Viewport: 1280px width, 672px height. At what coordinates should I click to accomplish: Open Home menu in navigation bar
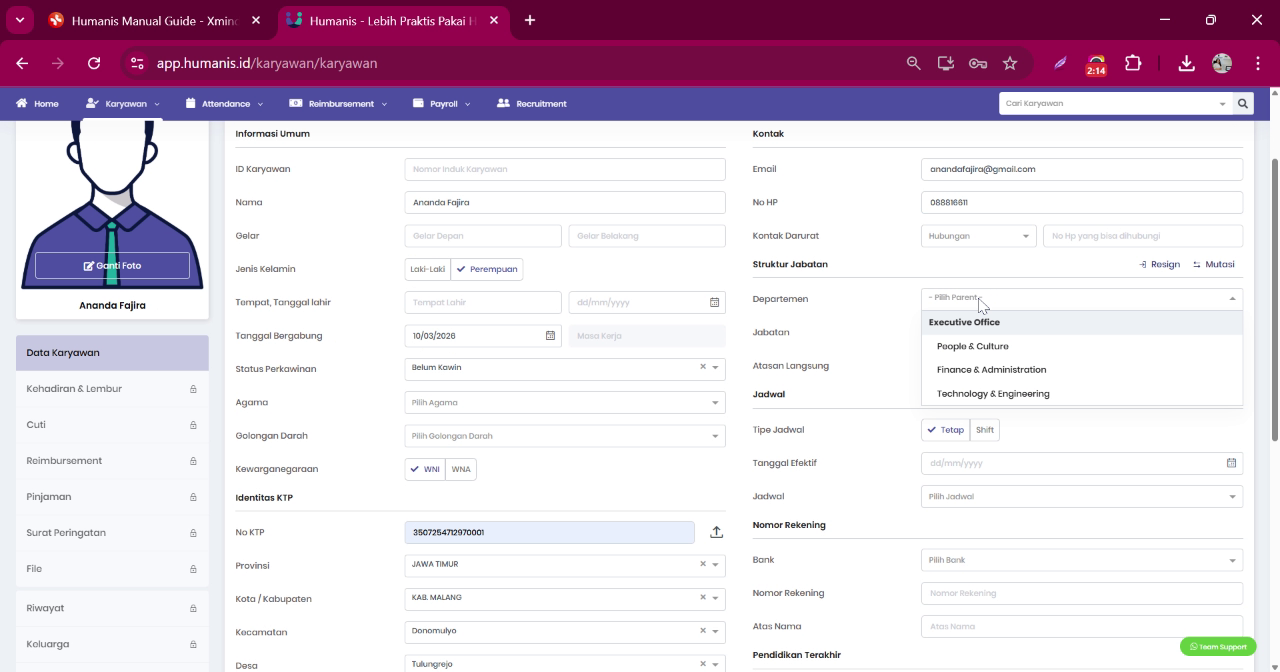pyautogui.click(x=37, y=103)
